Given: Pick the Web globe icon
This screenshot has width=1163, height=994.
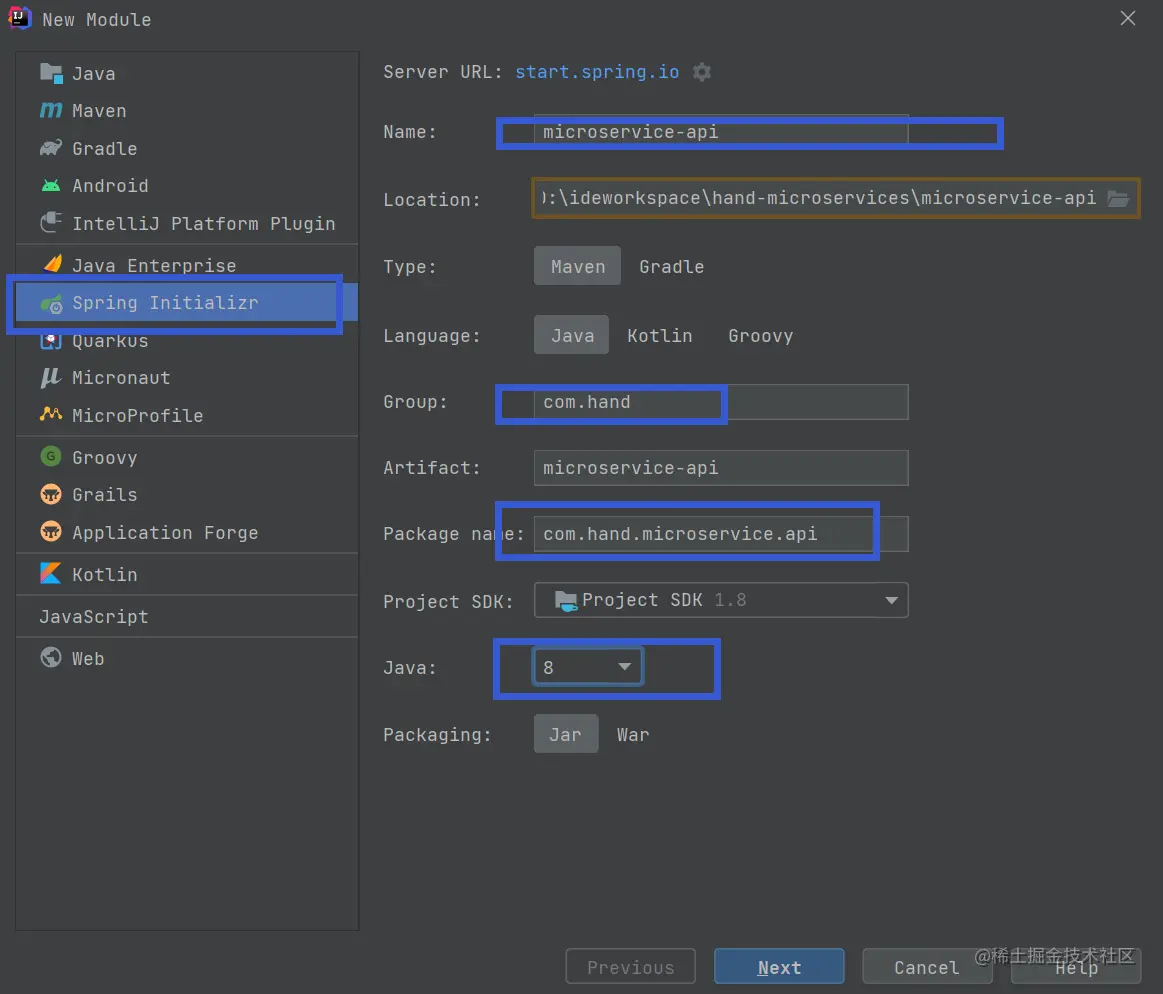Looking at the screenshot, I should point(50,657).
